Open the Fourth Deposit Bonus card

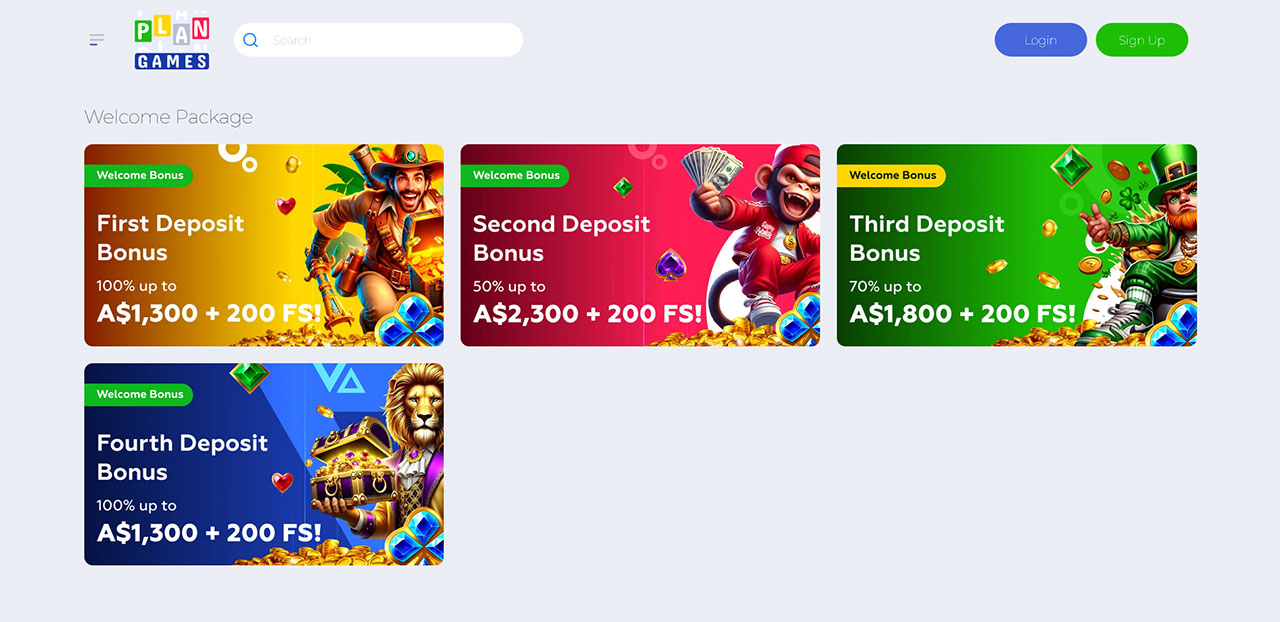(264, 464)
